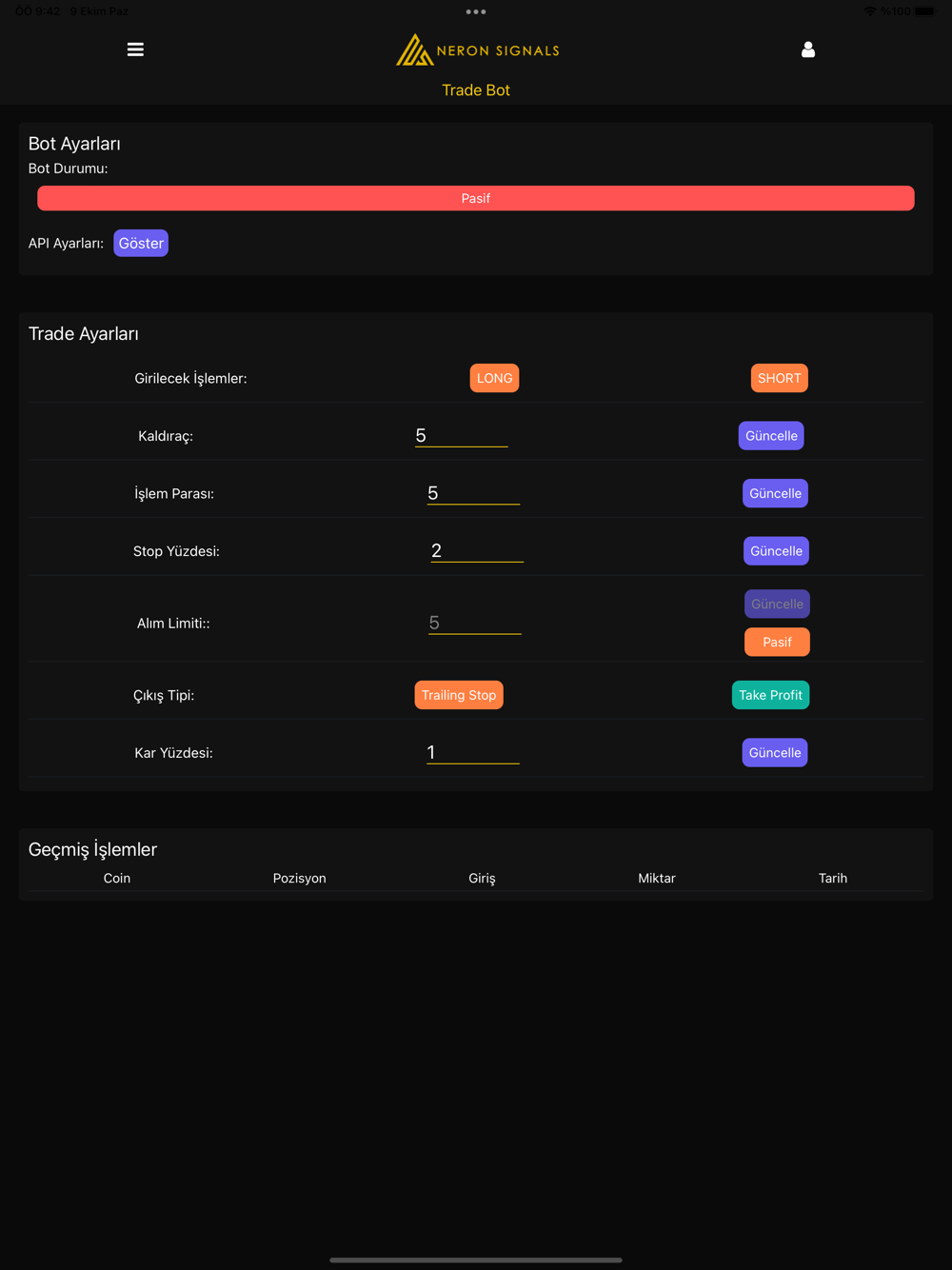Click the Bot Ayarları heading

[74, 144]
